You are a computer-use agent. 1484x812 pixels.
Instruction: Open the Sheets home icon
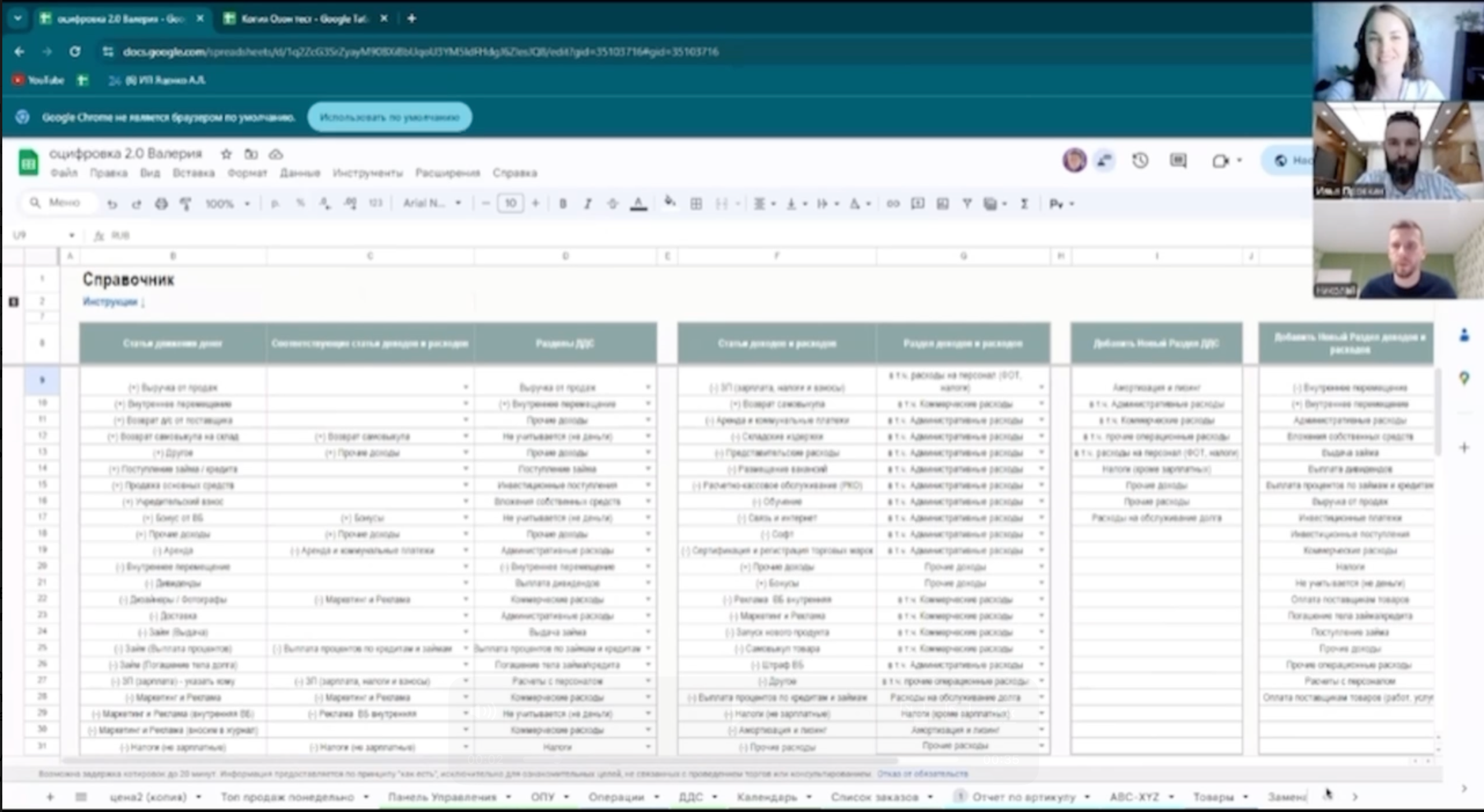[28, 162]
